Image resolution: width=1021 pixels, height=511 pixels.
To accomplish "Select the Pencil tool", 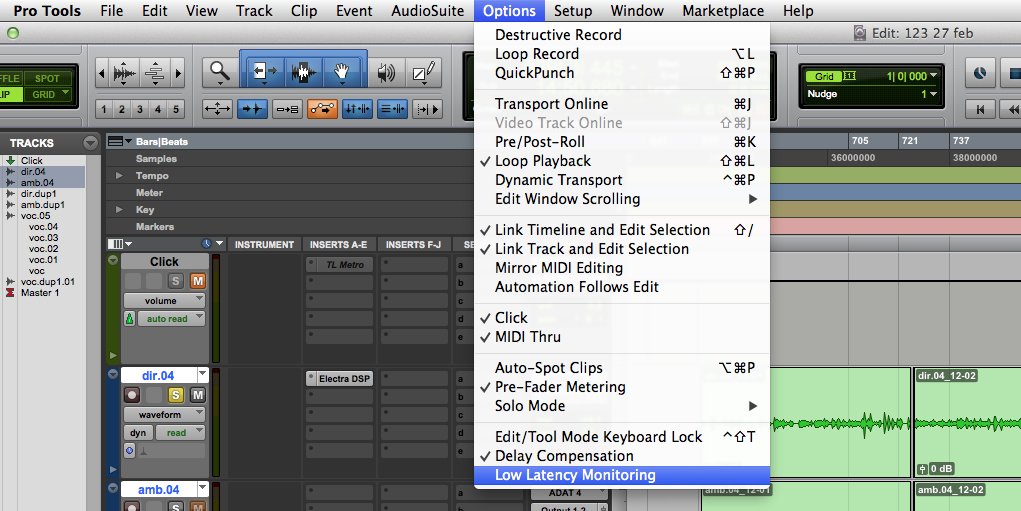I will [424, 72].
